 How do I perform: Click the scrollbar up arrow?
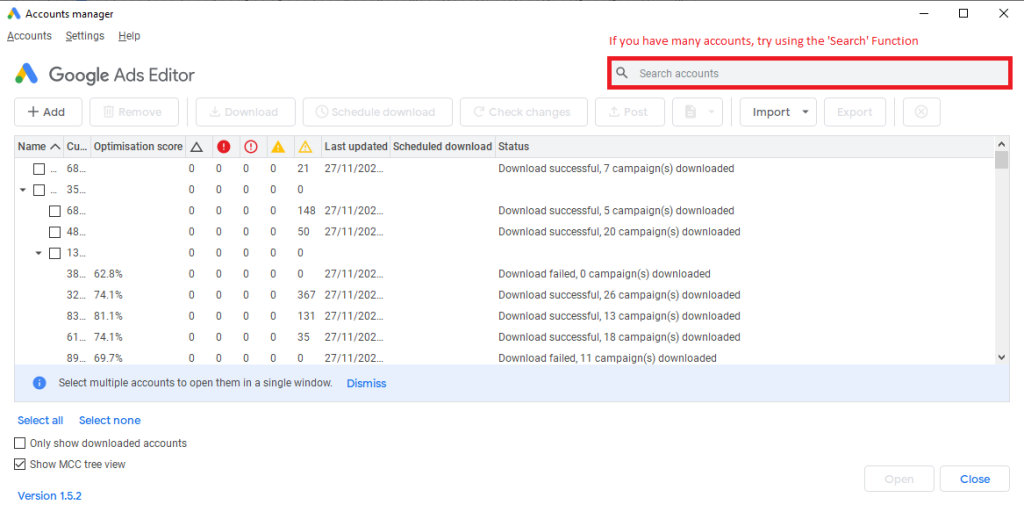click(1002, 143)
